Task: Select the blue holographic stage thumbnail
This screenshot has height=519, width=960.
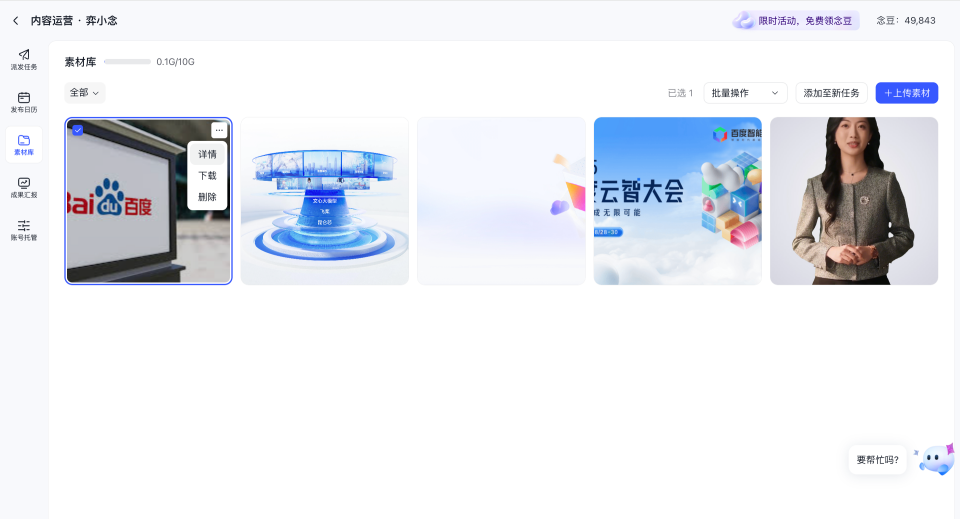Action: pyautogui.click(x=324, y=201)
